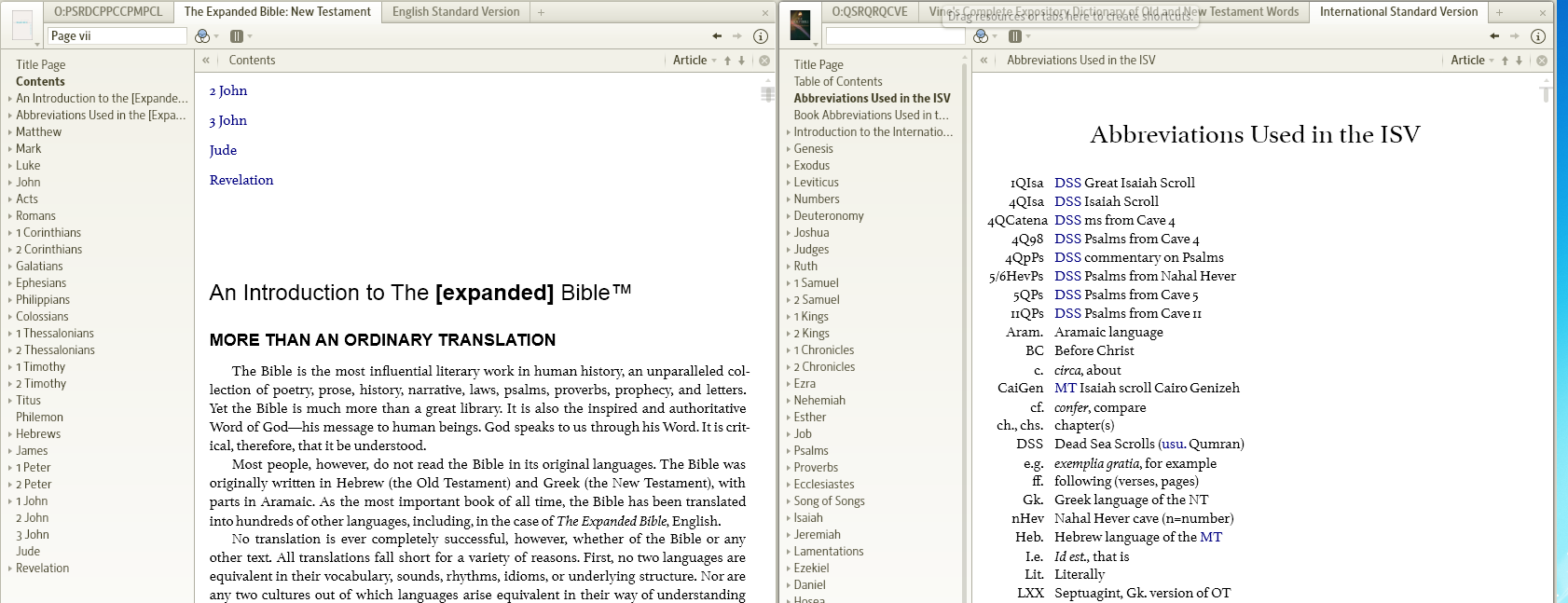This screenshot has height=603, width=1568.
Task: Jump to previous article in Expanded Bible
Action: click(x=728, y=61)
